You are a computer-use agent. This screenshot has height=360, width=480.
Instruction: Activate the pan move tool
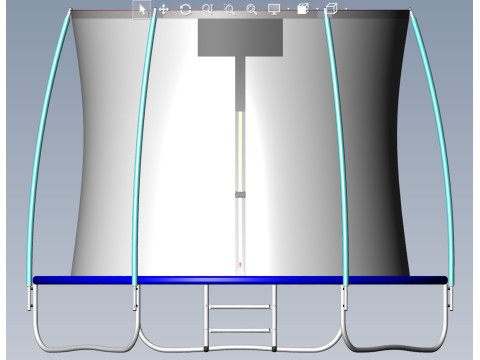click(x=163, y=9)
